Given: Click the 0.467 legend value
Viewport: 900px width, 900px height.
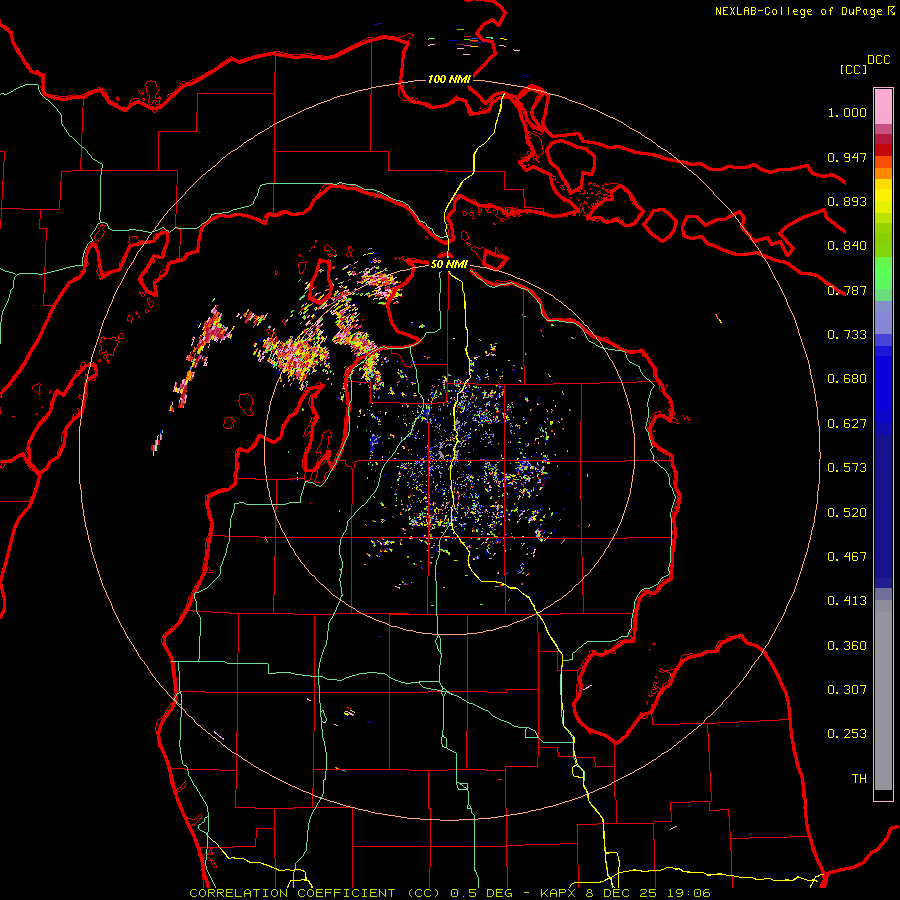Looking at the screenshot, I should pos(847,557).
